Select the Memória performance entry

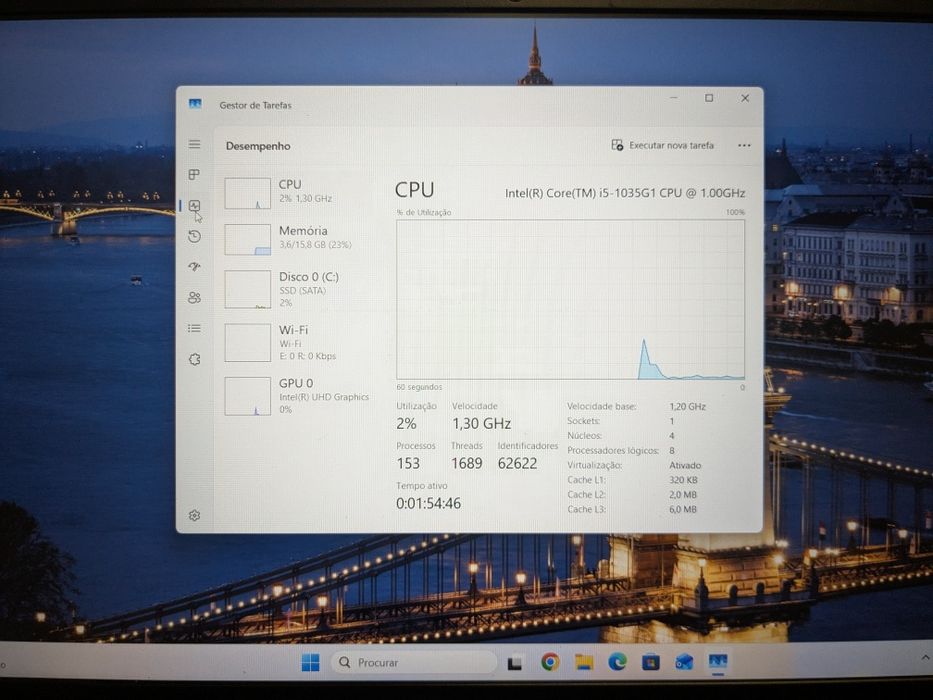pos(298,238)
